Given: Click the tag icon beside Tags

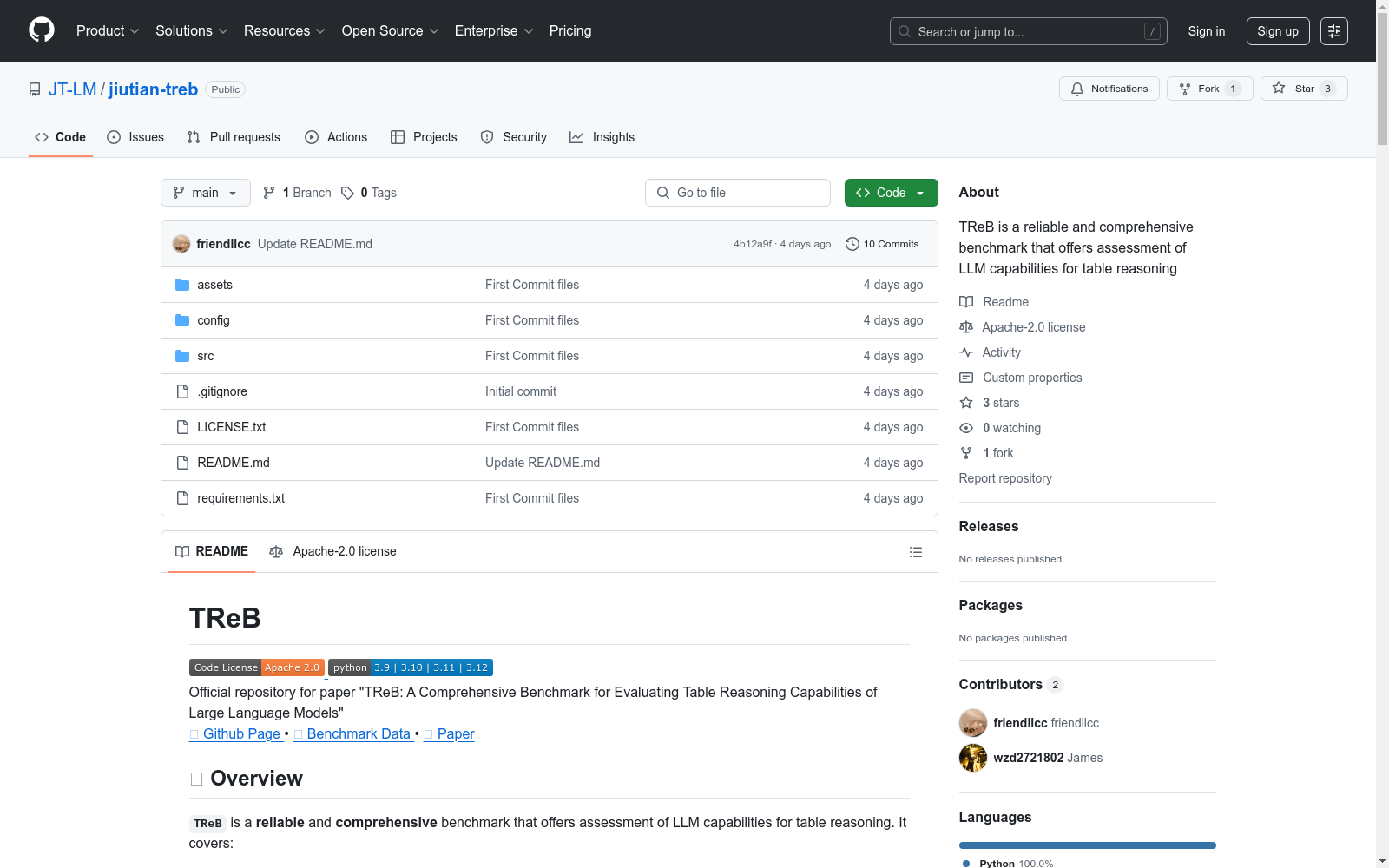Looking at the screenshot, I should (347, 193).
